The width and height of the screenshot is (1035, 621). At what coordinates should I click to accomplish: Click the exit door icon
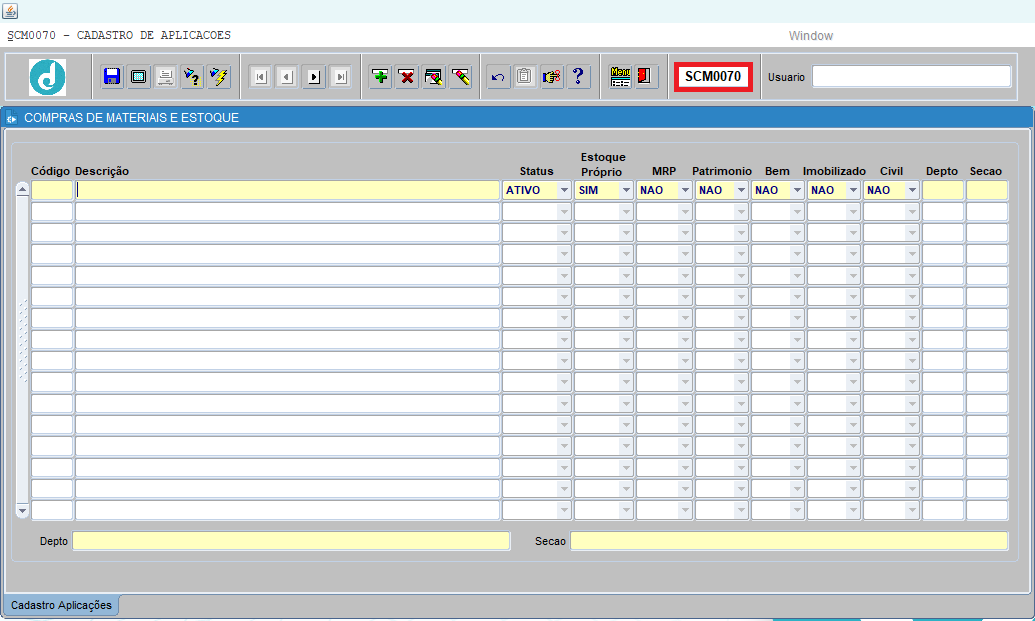(646, 77)
